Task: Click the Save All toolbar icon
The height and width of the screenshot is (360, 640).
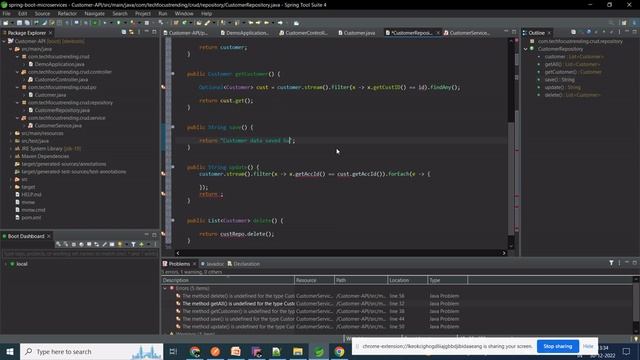Action: (27, 23)
